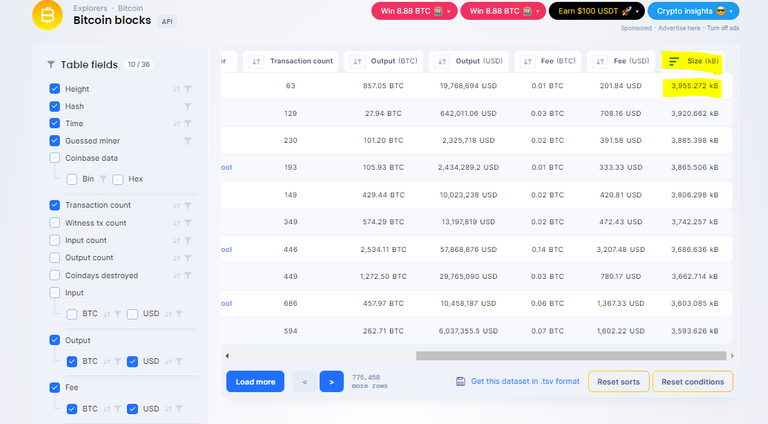768x424 pixels.
Task: Click Advertise here link
Action: click(x=679, y=28)
